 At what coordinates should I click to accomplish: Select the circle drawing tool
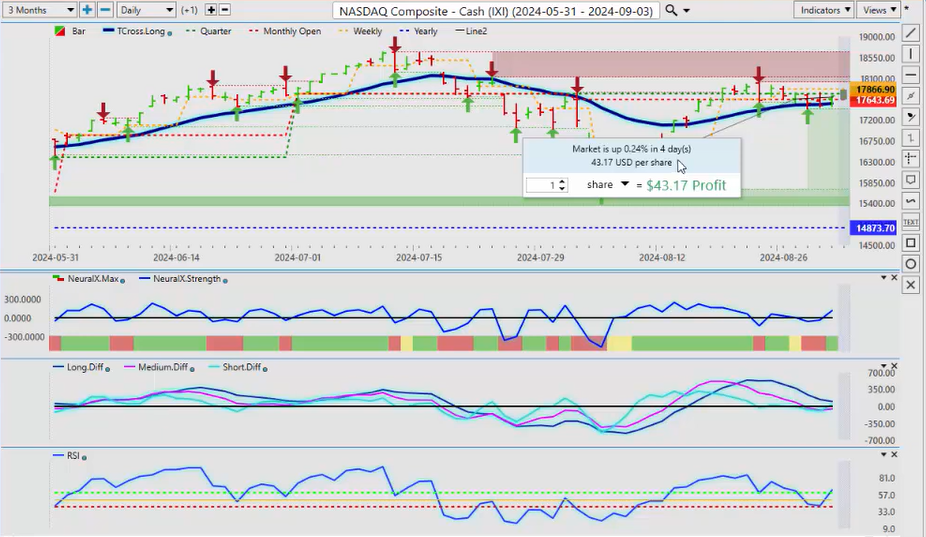[911, 264]
